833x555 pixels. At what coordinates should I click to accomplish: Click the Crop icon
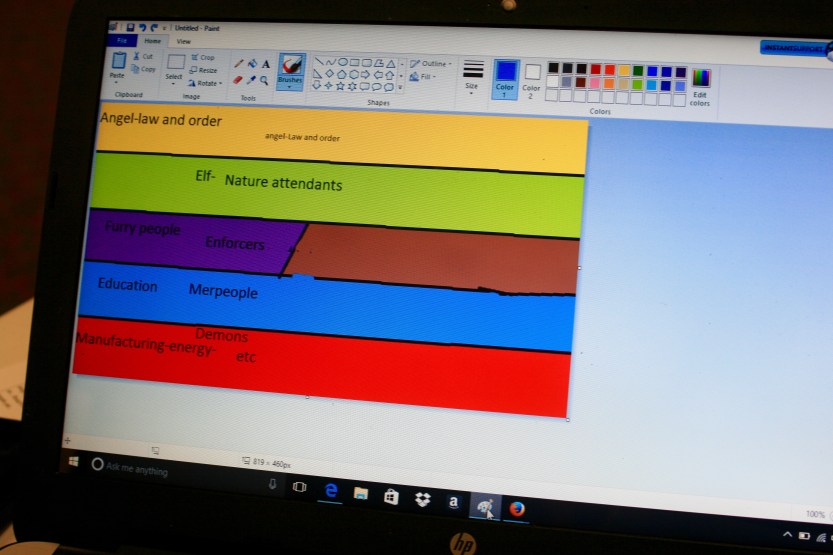[x=202, y=58]
